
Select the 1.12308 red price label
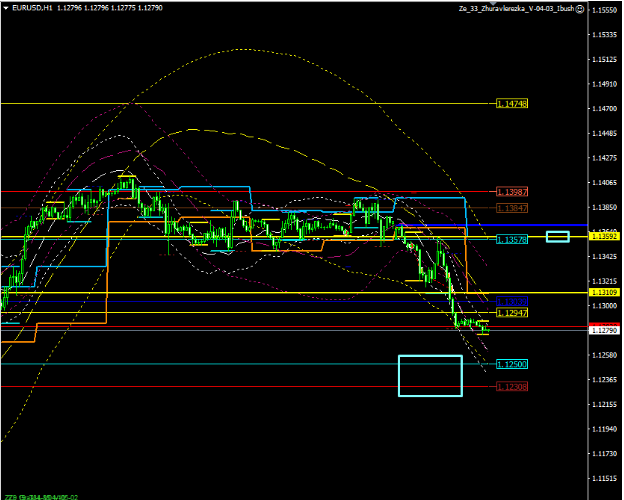[512, 386]
